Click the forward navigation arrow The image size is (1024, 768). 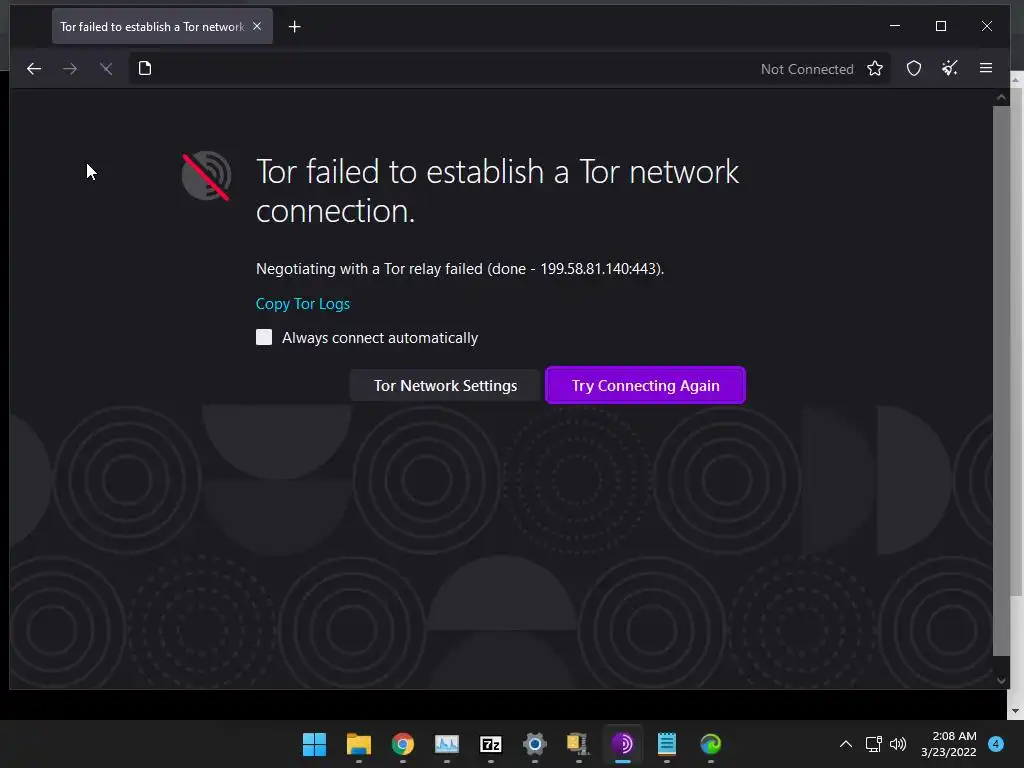pos(70,69)
